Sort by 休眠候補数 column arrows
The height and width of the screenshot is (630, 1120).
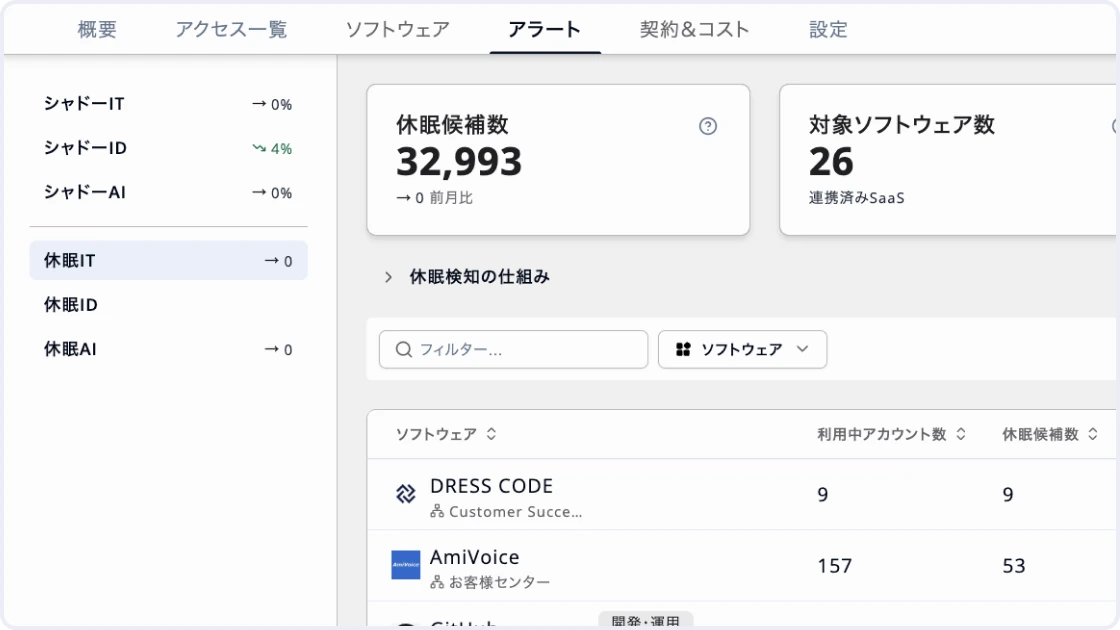[x=1093, y=434]
